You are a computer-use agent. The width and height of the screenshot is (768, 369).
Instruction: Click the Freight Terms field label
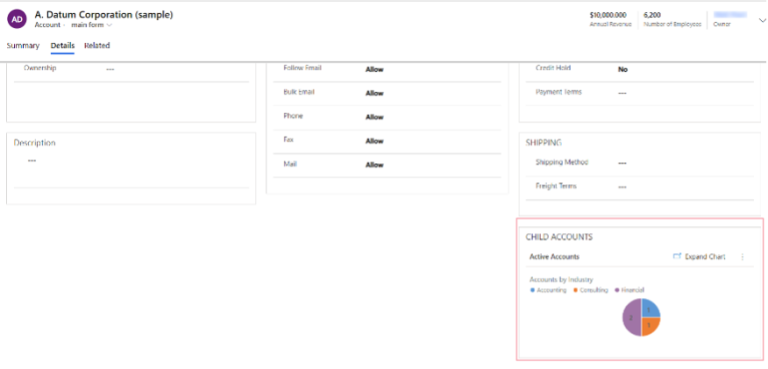[556, 186]
